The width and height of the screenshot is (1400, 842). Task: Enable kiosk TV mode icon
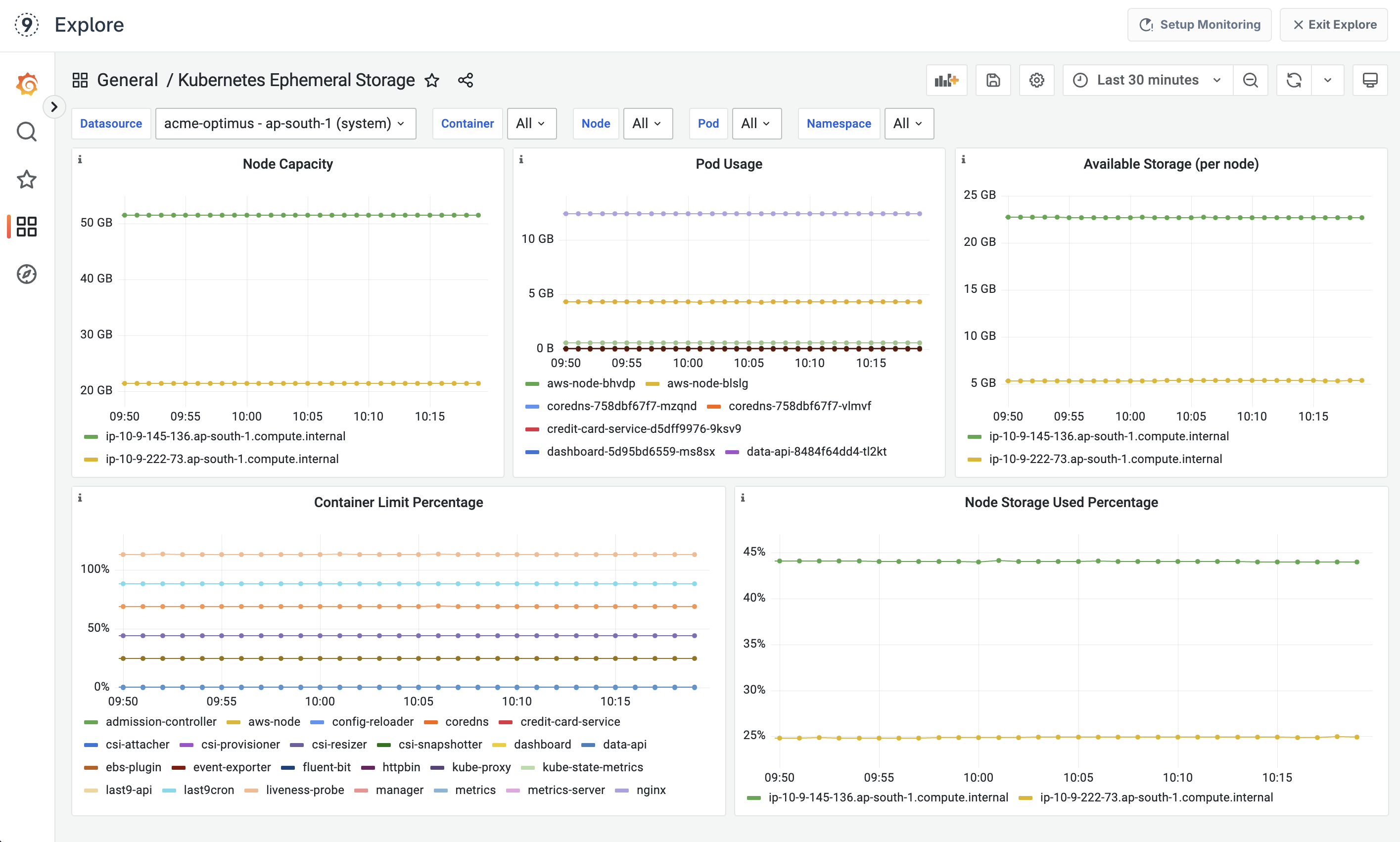[1370, 80]
